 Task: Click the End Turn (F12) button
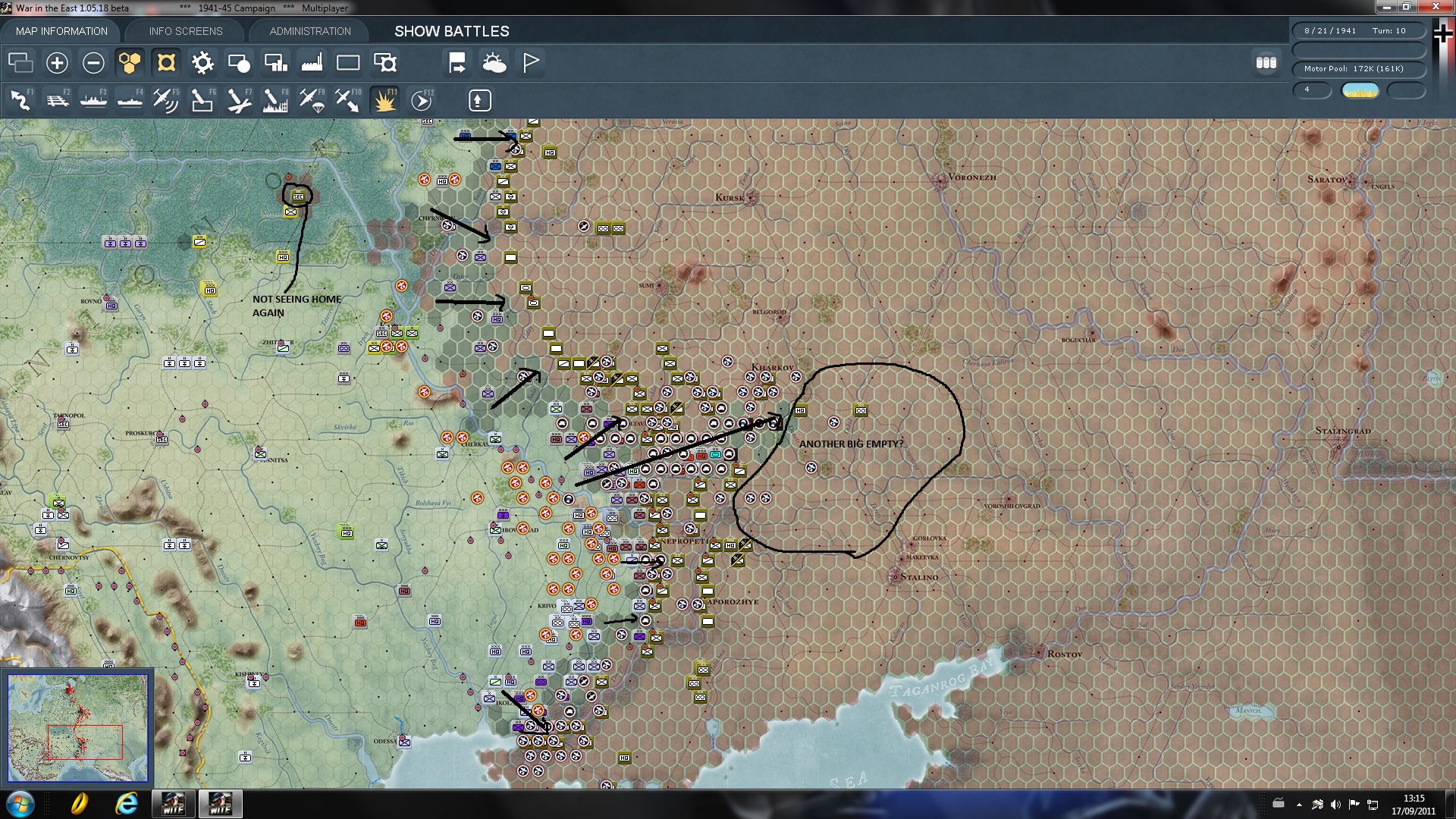(422, 100)
